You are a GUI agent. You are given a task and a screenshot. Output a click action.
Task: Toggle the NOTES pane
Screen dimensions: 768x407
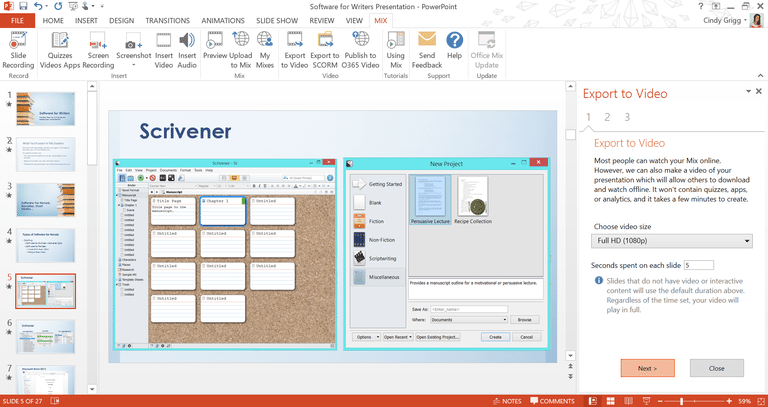pos(507,401)
